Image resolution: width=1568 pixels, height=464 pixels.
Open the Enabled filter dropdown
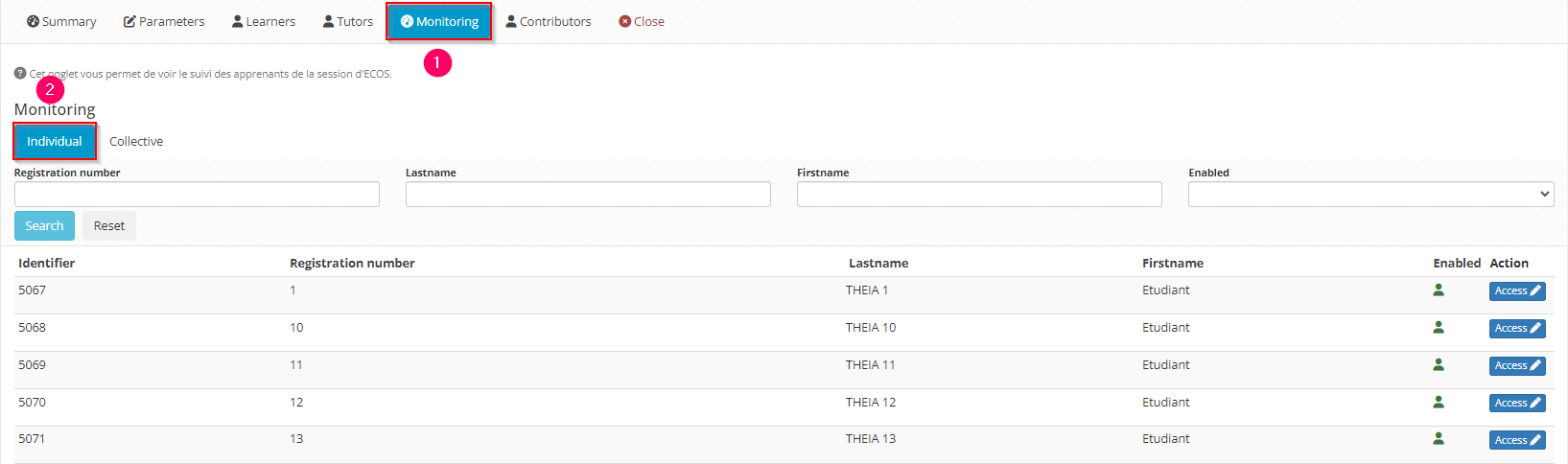click(1370, 195)
